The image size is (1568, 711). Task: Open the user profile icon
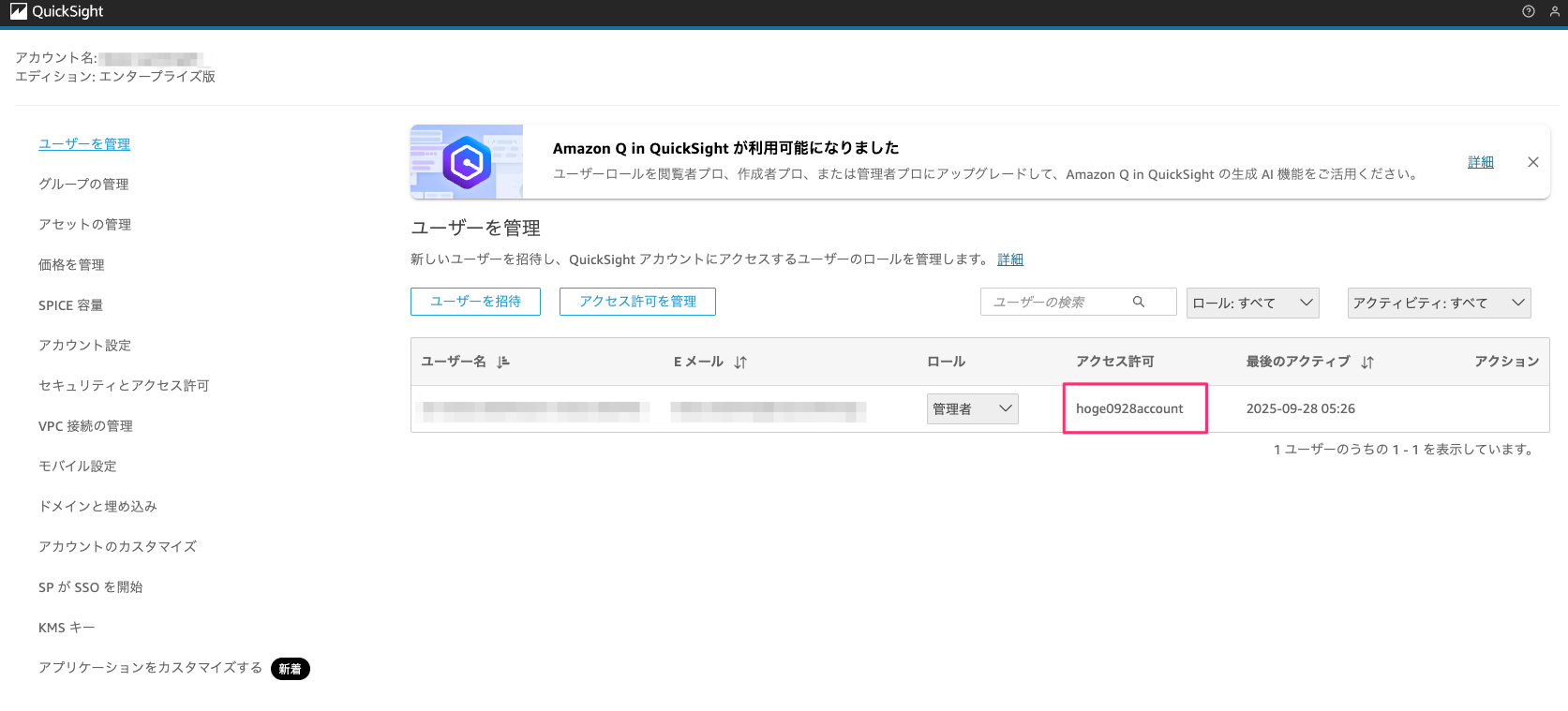[1555, 11]
